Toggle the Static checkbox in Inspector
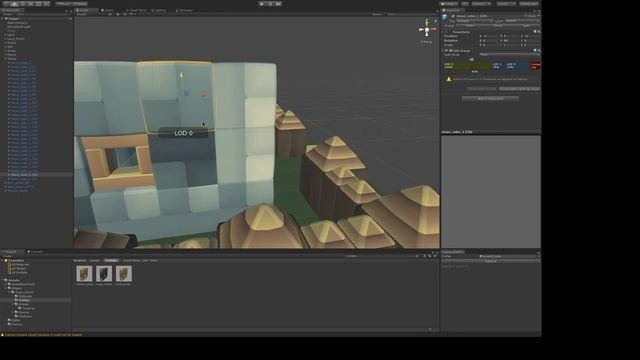 tap(526, 16)
